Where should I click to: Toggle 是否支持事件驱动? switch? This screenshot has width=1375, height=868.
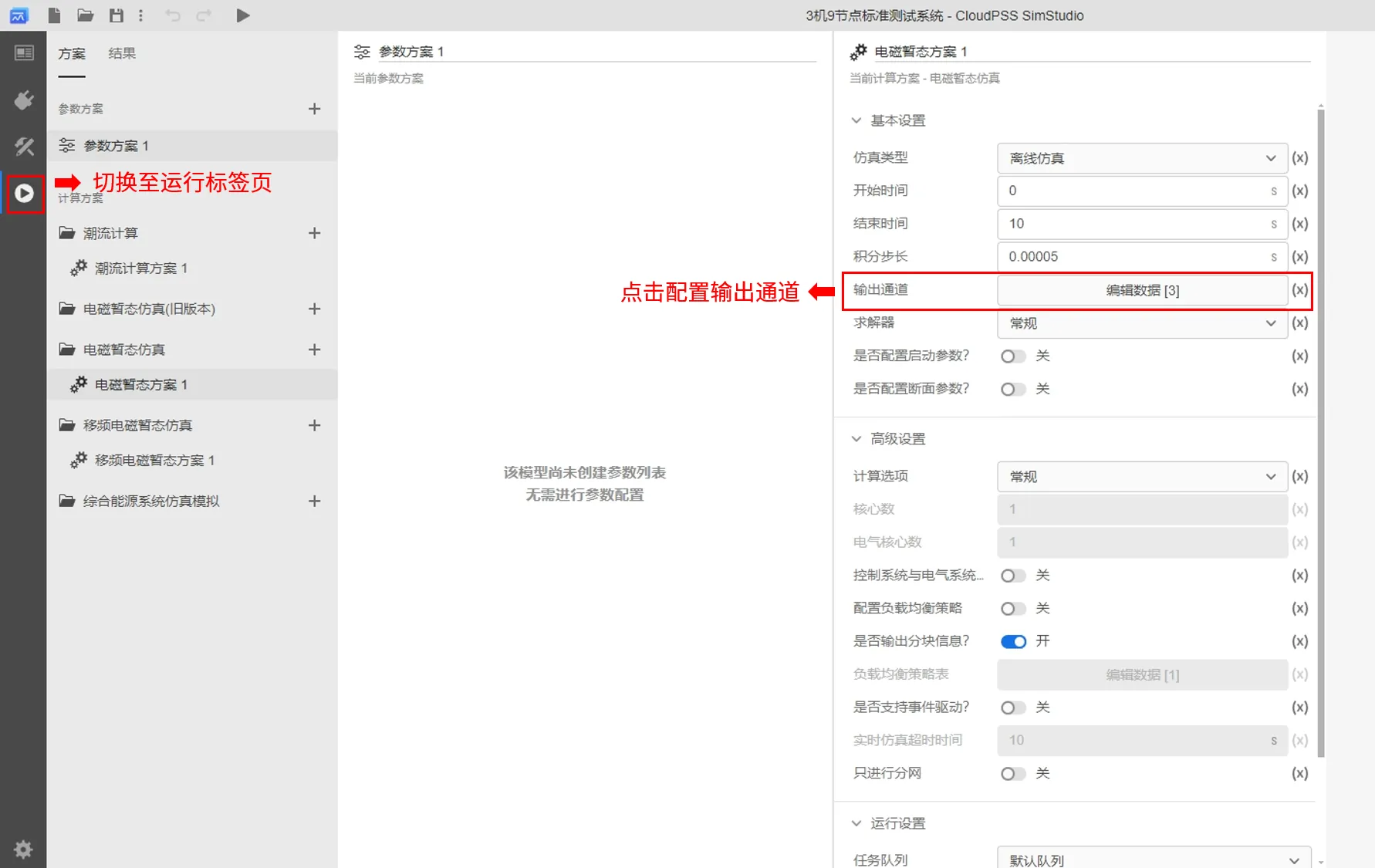[1013, 708]
